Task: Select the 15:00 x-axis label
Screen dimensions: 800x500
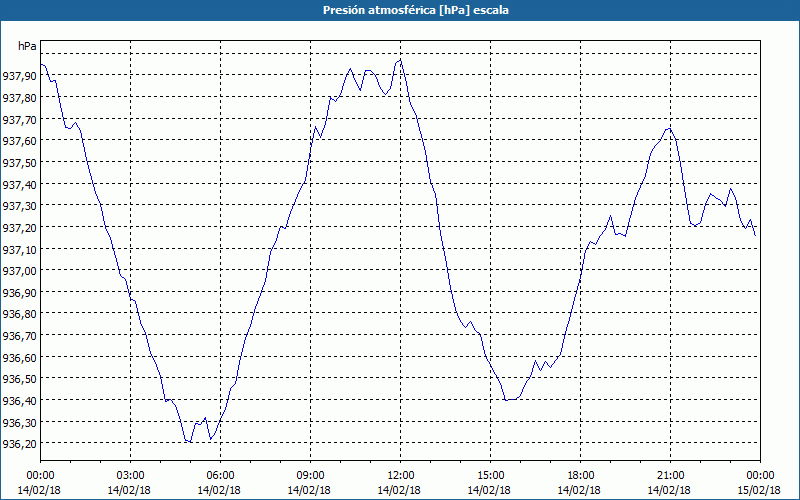Action: (490, 476)
